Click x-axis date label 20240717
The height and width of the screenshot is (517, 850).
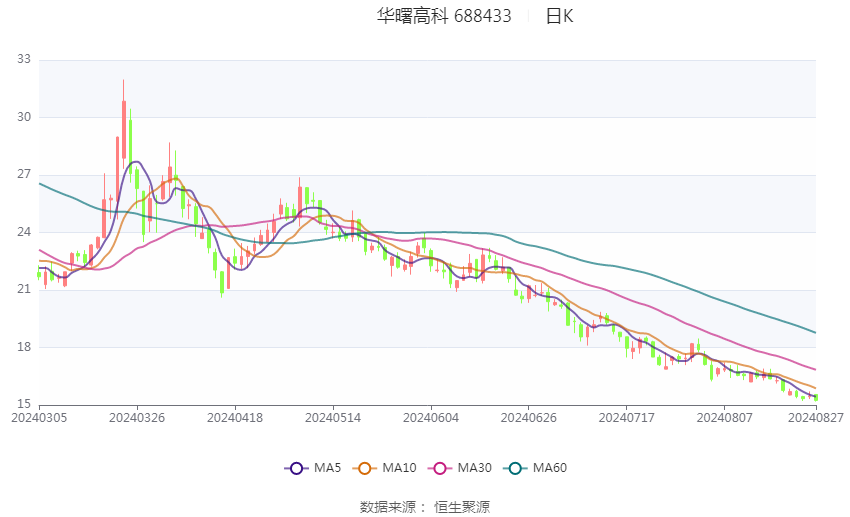point(627,418)
